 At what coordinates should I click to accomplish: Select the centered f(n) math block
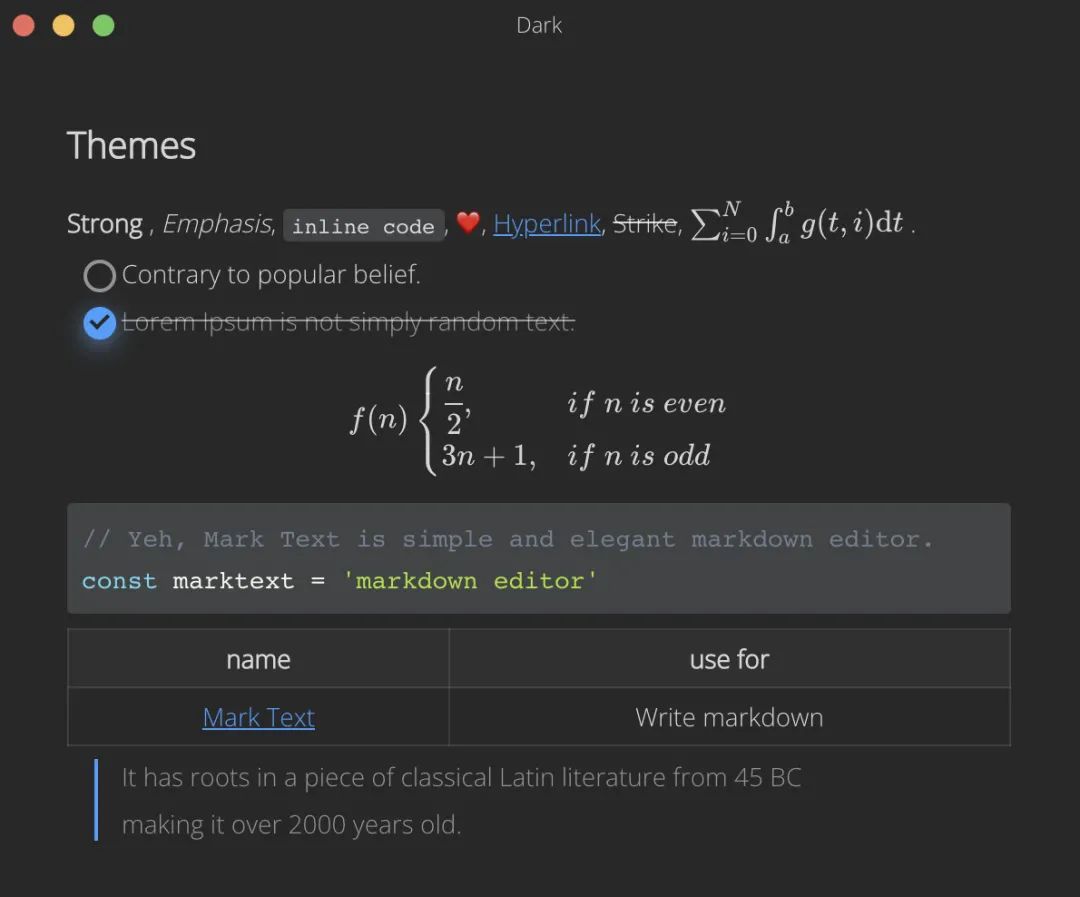tap(540, 420)
